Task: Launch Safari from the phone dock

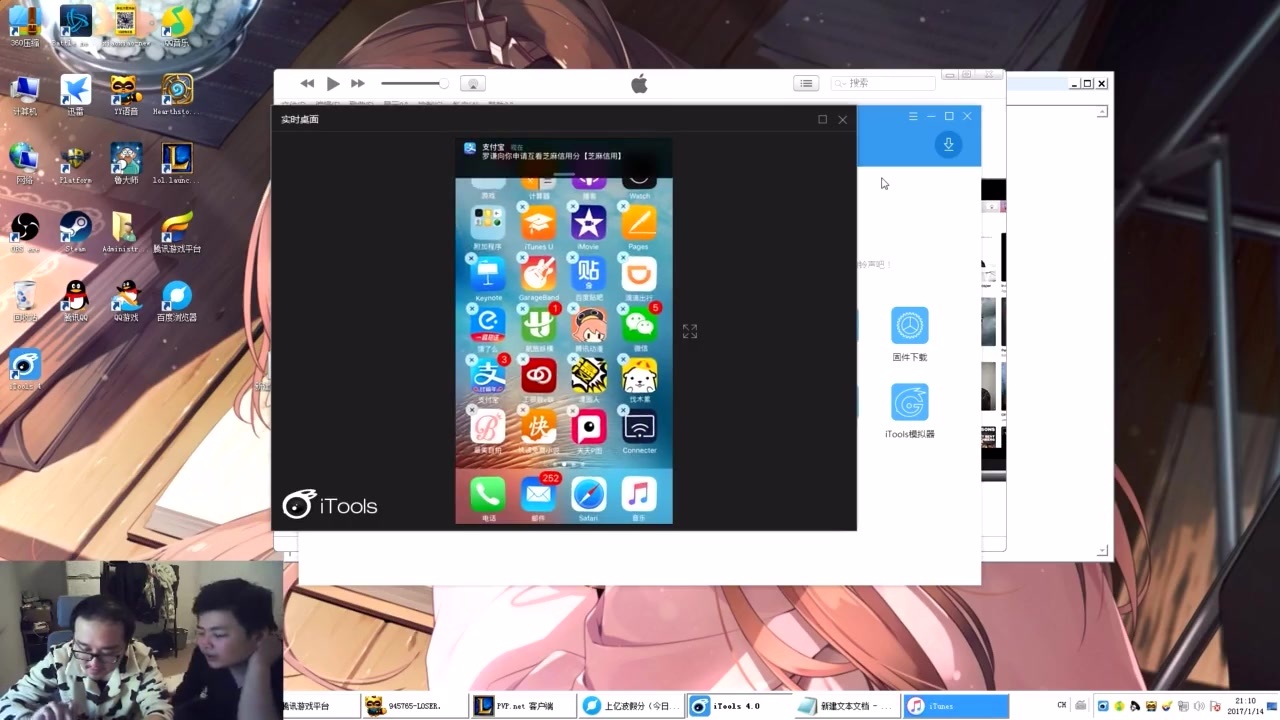Action: point(588,494)
